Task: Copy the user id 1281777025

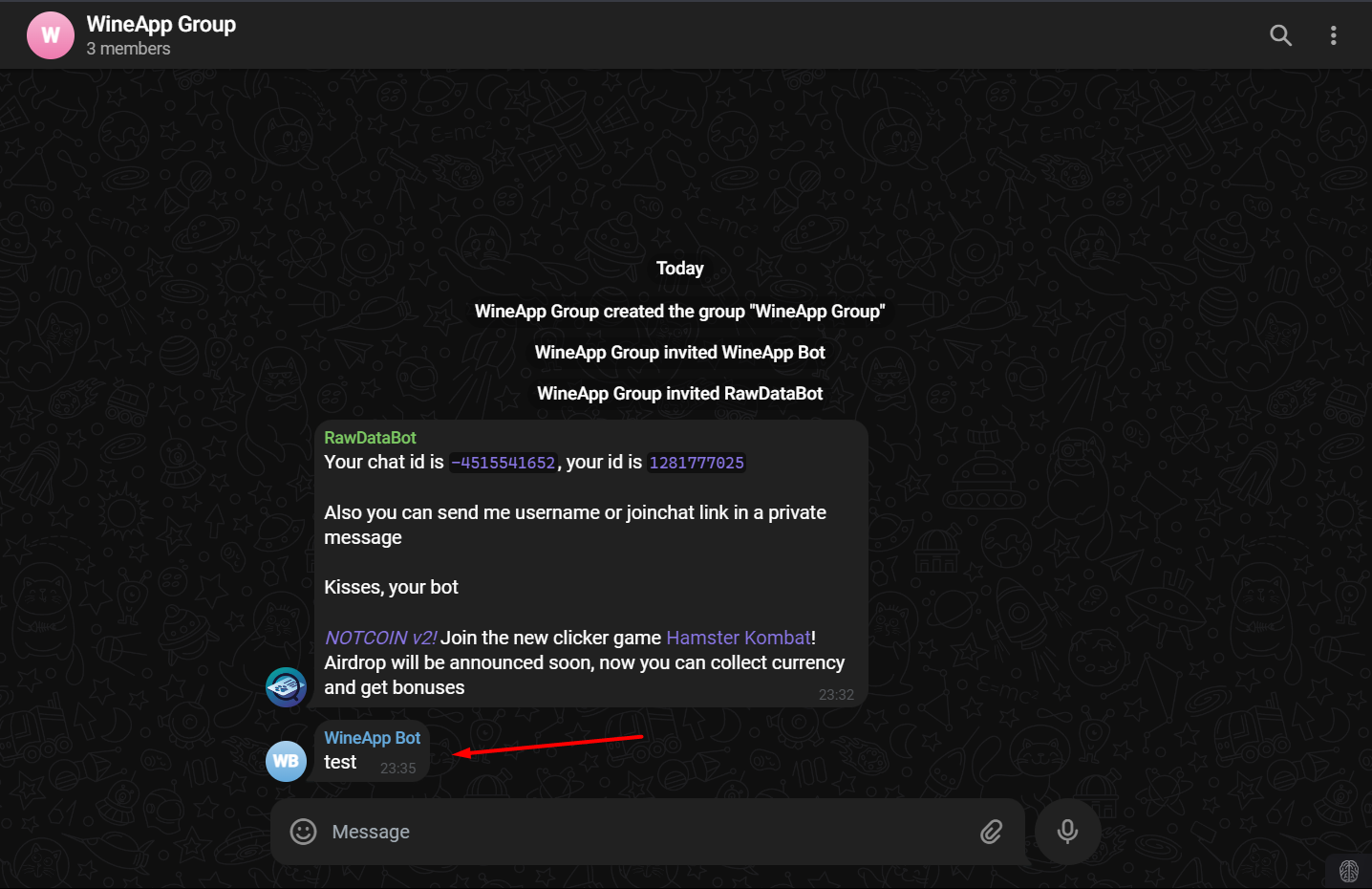Action: tap(696, 463)
